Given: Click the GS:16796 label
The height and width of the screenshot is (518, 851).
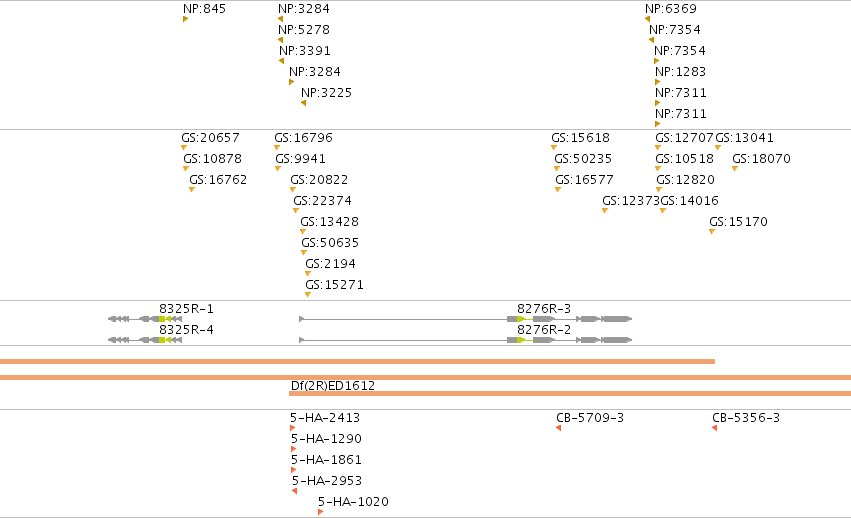Looking at the screenshot, I should coord(303,138).
